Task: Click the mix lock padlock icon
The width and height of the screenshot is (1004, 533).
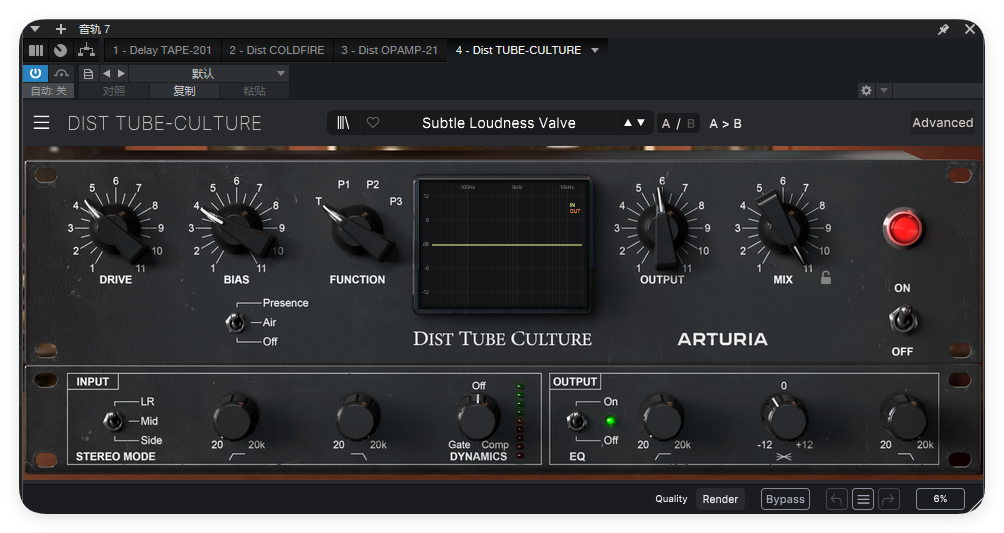Action: coord(825,277)
